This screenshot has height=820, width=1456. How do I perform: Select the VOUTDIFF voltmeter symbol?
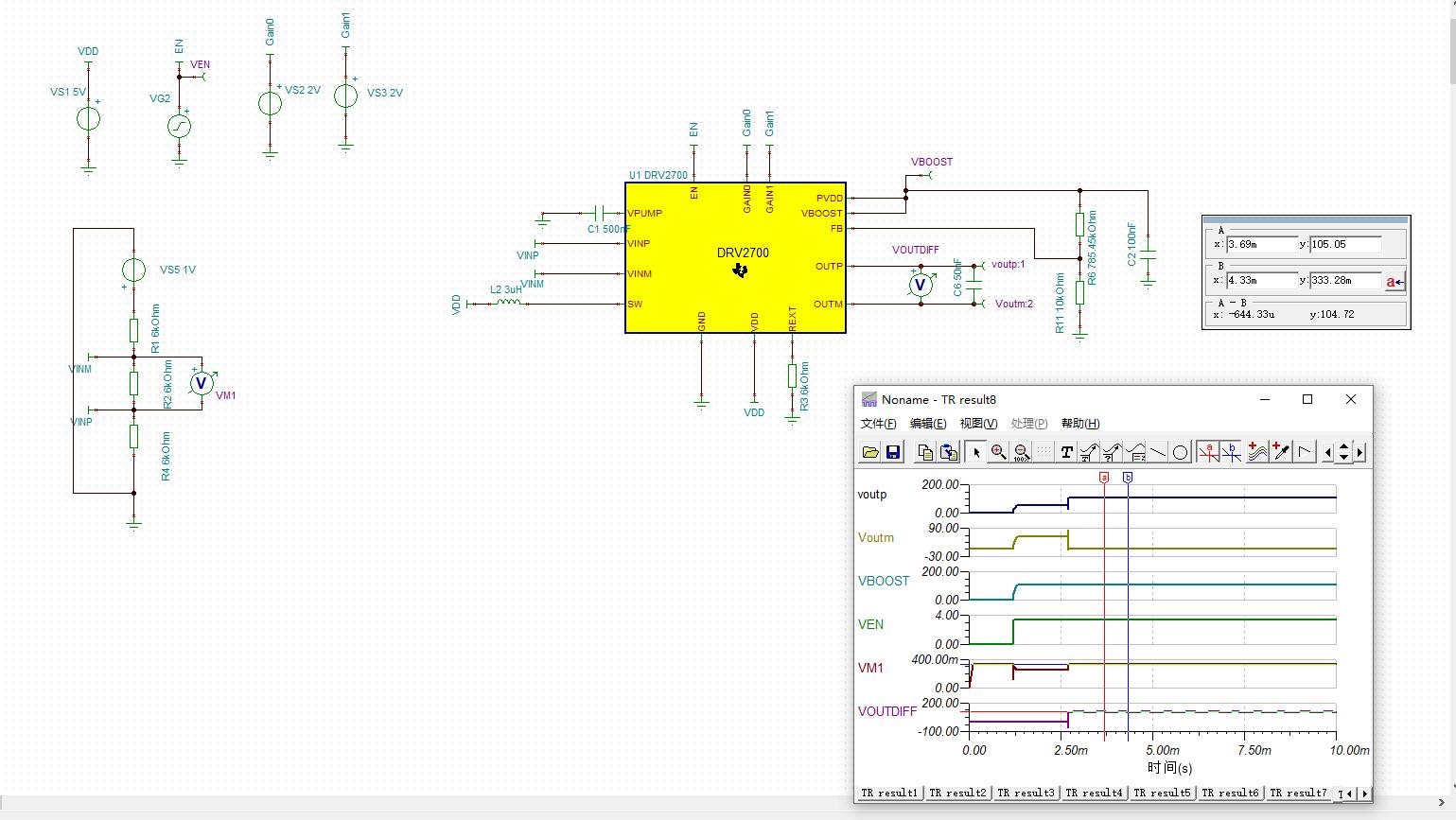coord(921,285)
